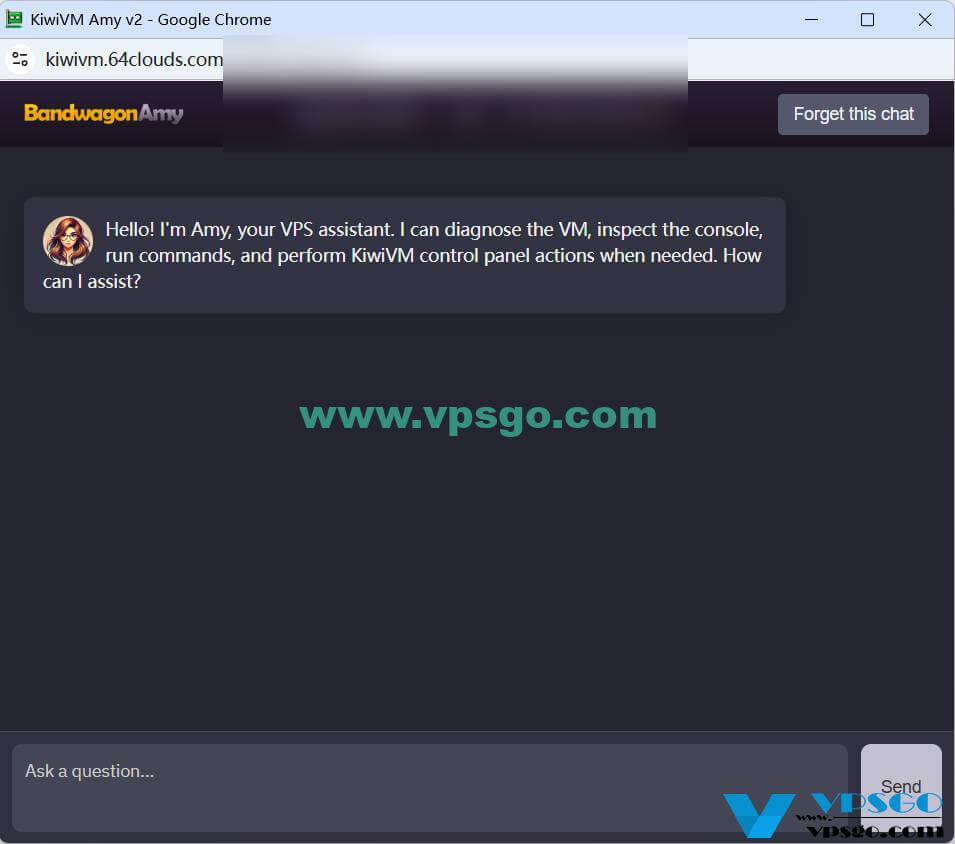
Task: Click the Forget this chat button
Action: [853, 114]
